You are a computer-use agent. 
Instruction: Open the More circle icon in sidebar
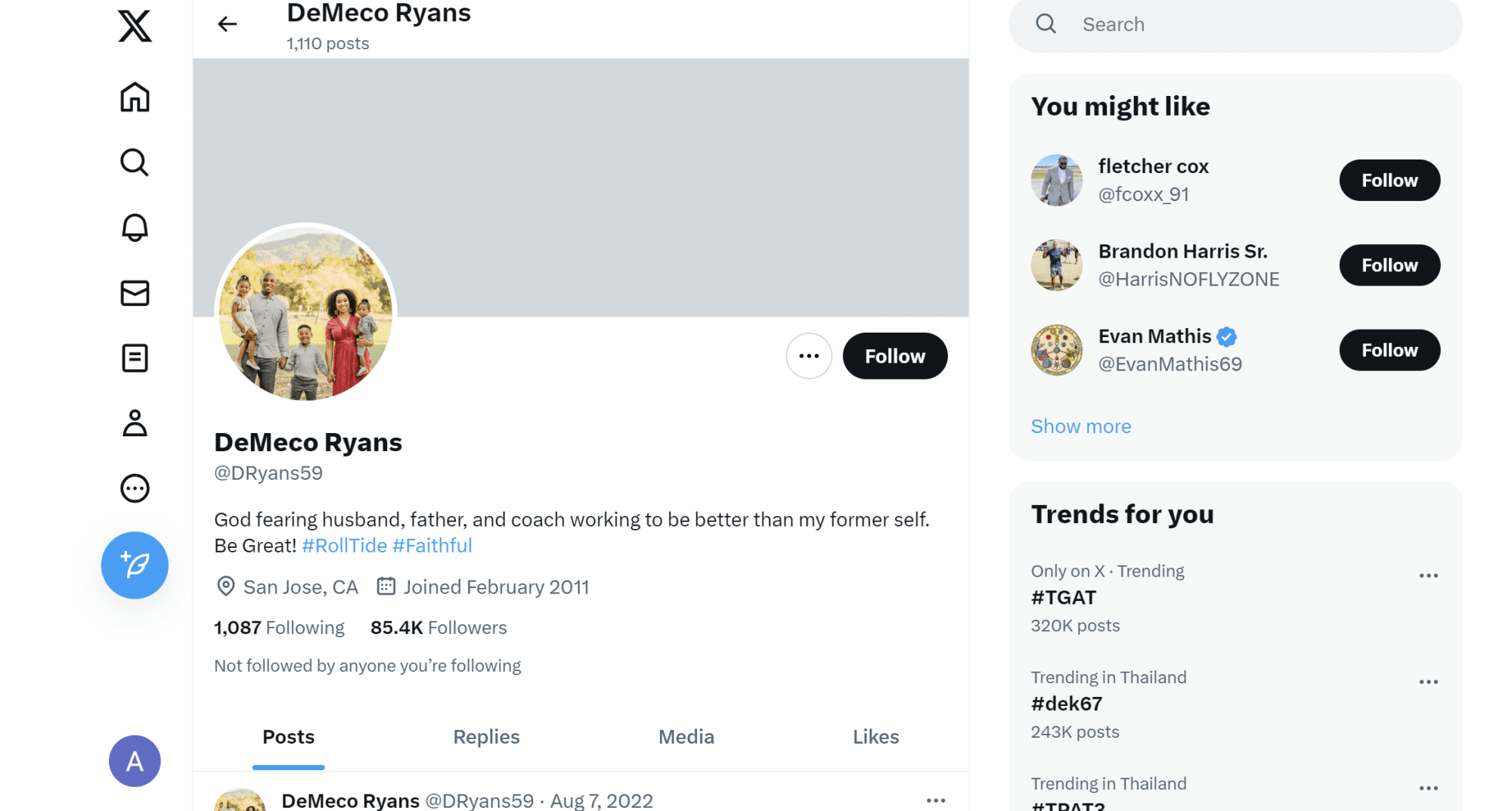(135, 488)
